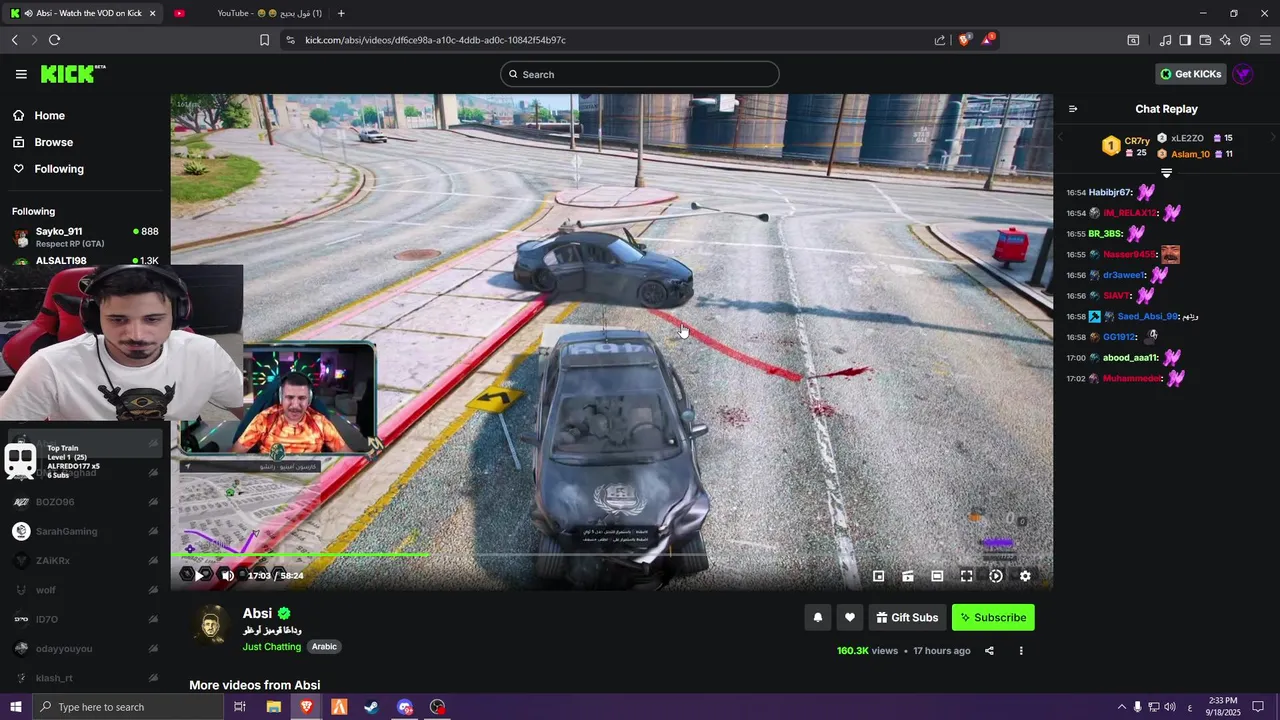The width and height of the screenshot is (1280, 720).
Task: Click the Gift Subs button
Action: 907,618
